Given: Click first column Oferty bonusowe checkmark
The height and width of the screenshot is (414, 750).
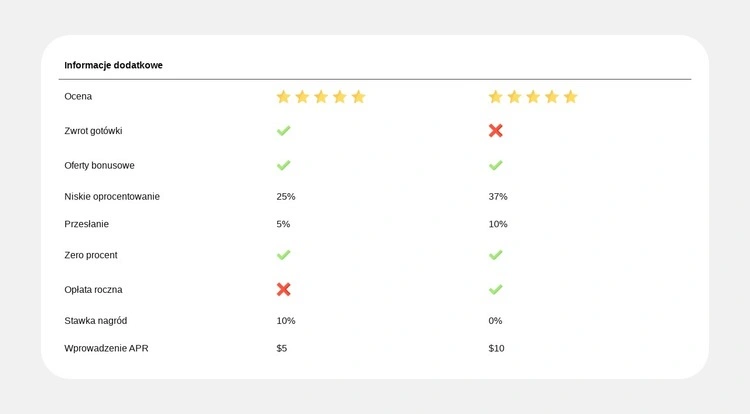Looking at the screenshot, I should (284, 165).
